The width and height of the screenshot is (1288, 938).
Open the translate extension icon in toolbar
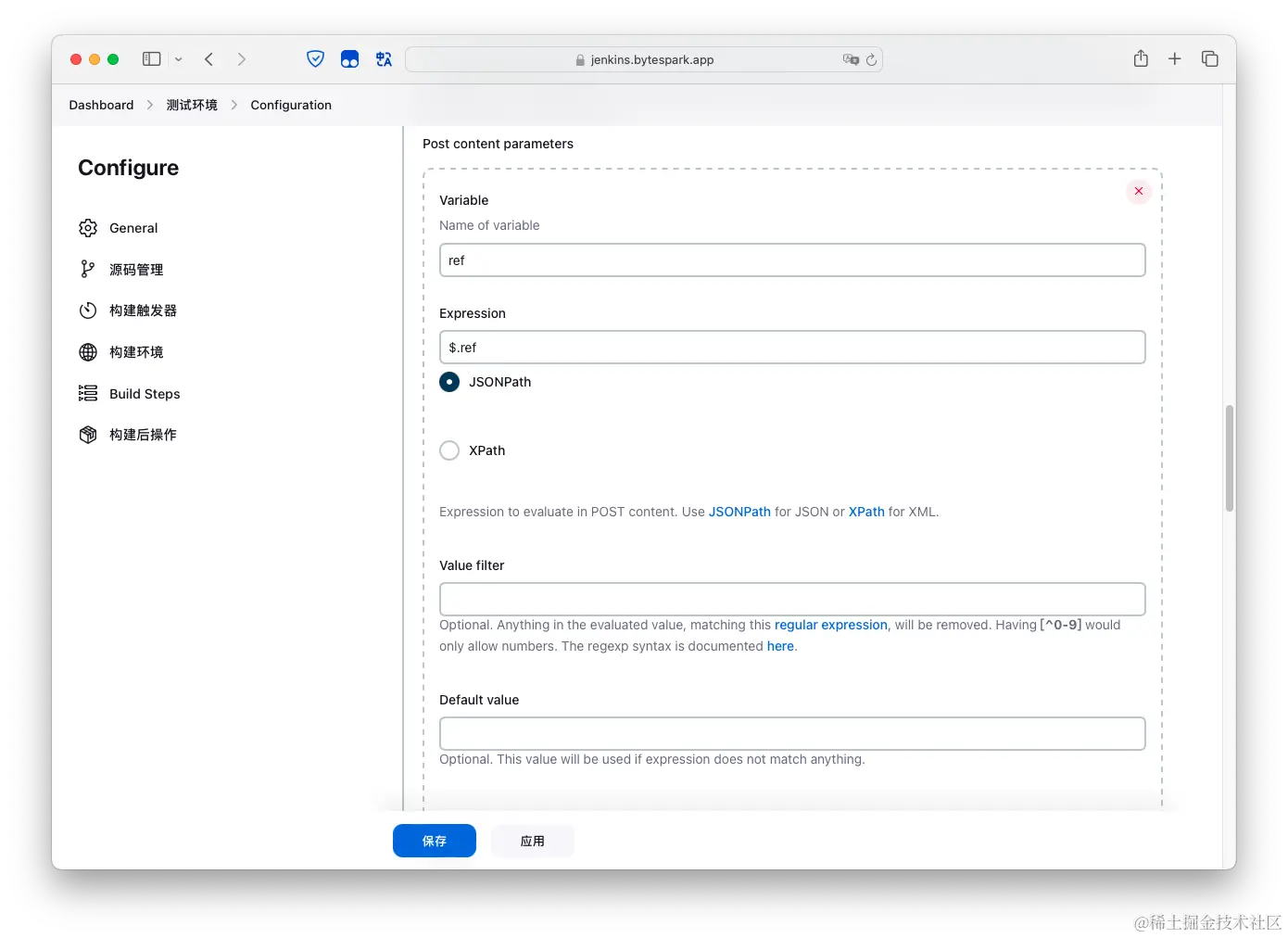(x=384, y=59)
